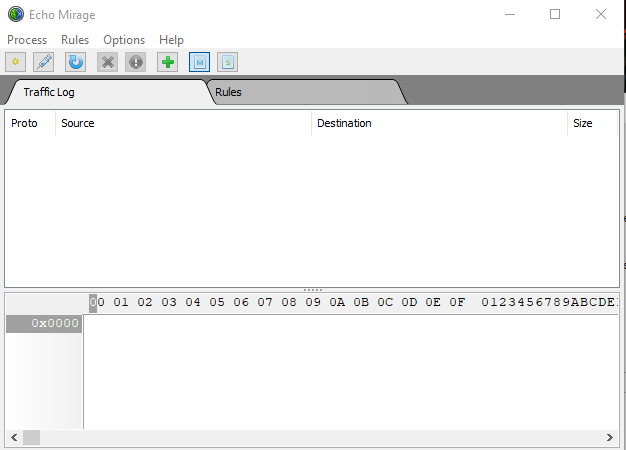The image size is (626, 450).
Task: Click the Source column header
Action: click(x=183, y=123)
